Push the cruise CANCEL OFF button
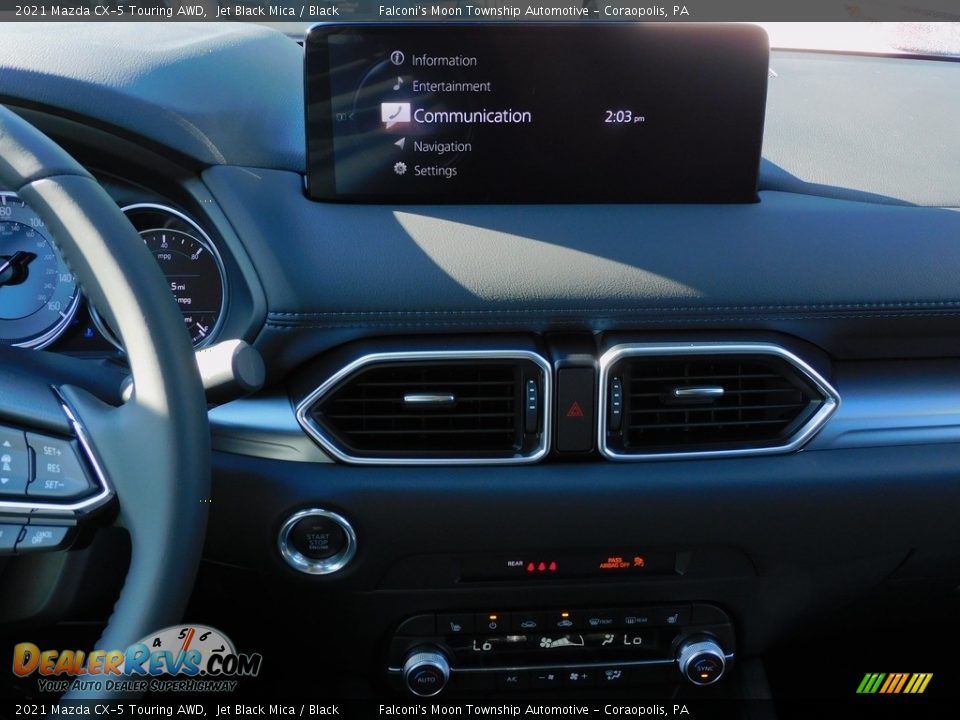The width and height of the screenshot is (960, 720). 40,538
